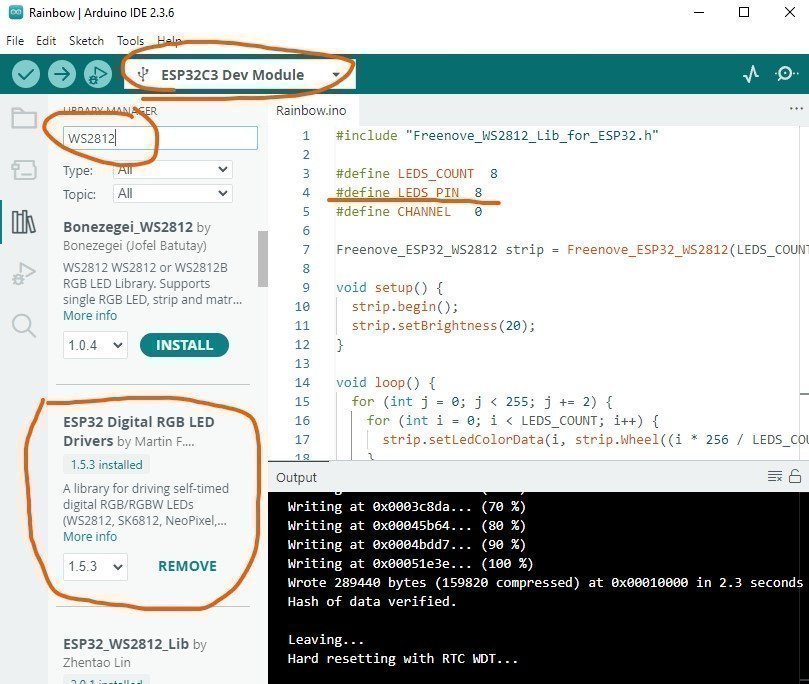Switch to the Rainbow.ino tab
Viewport: 809px width, 684px height.
310,110
